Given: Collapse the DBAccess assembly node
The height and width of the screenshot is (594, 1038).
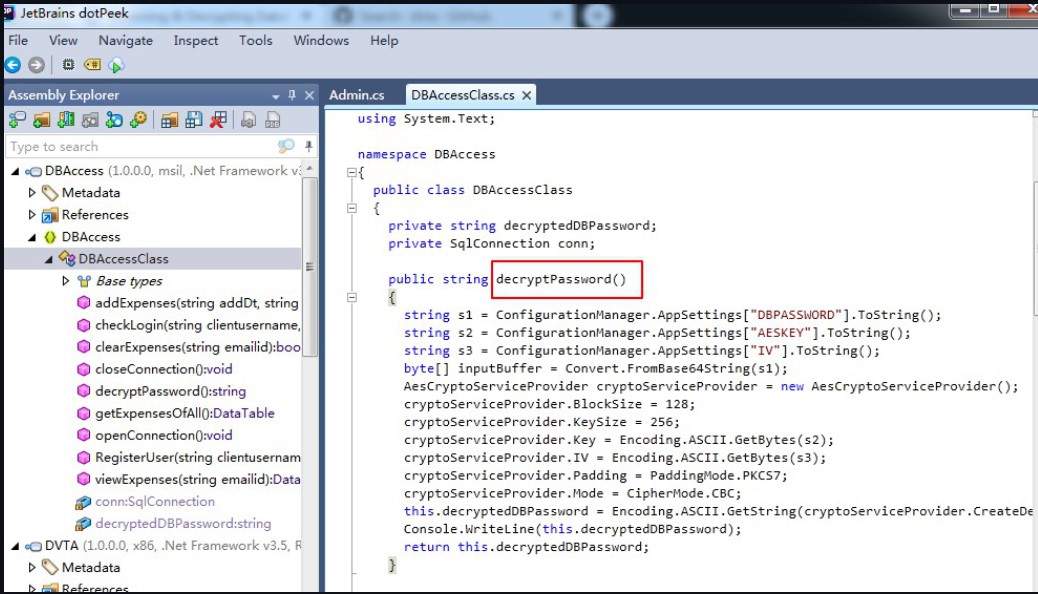Looking at the screenshot, I should coord(15,171).
